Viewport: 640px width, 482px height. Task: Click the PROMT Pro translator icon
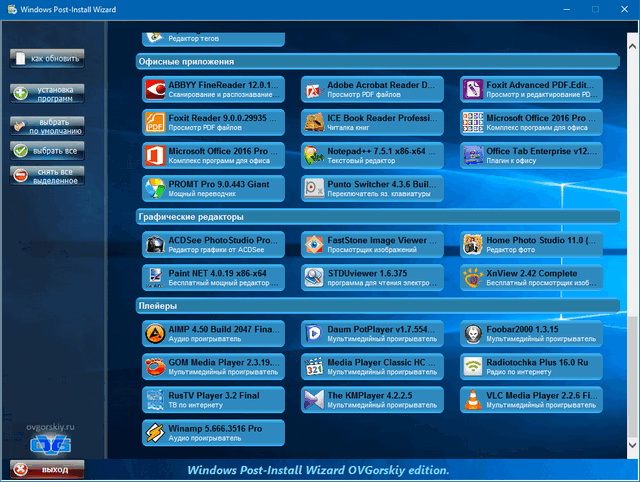(156, 188)
